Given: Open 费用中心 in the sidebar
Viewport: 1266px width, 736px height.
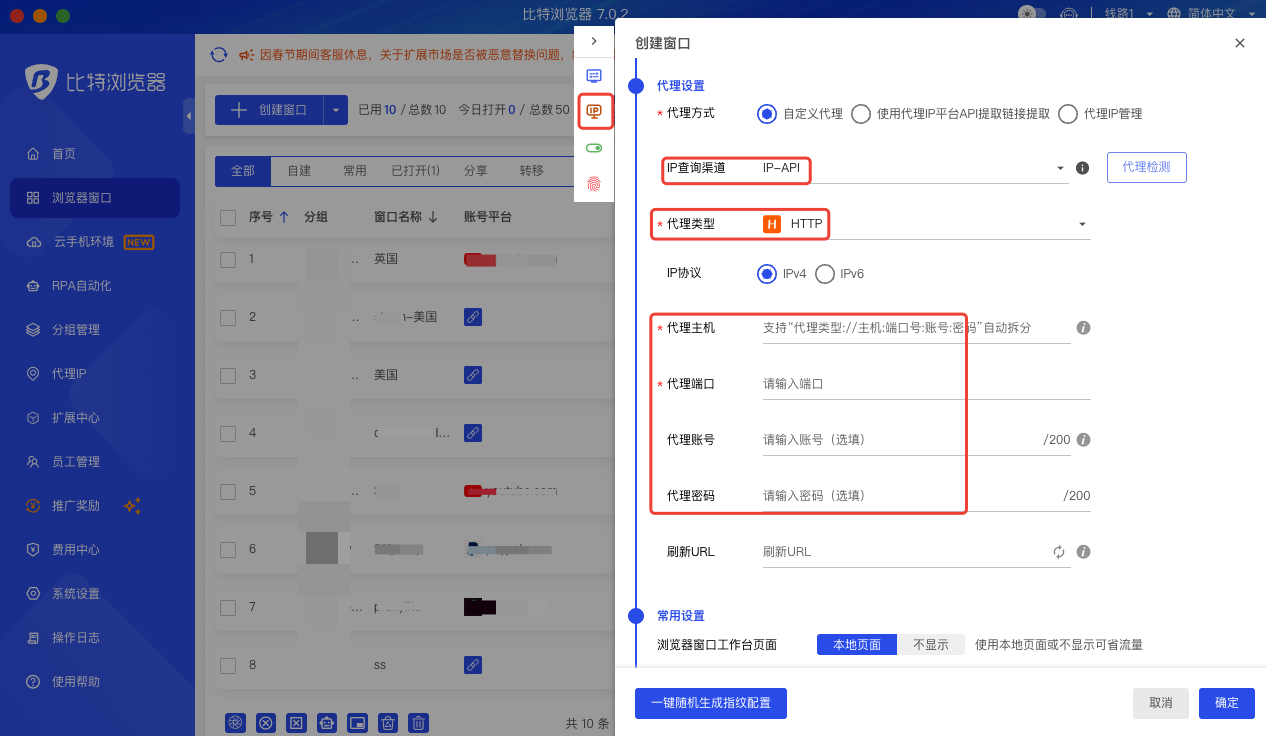Looking at the screenshot, I should pyautogui.click(x=76, y=550).
